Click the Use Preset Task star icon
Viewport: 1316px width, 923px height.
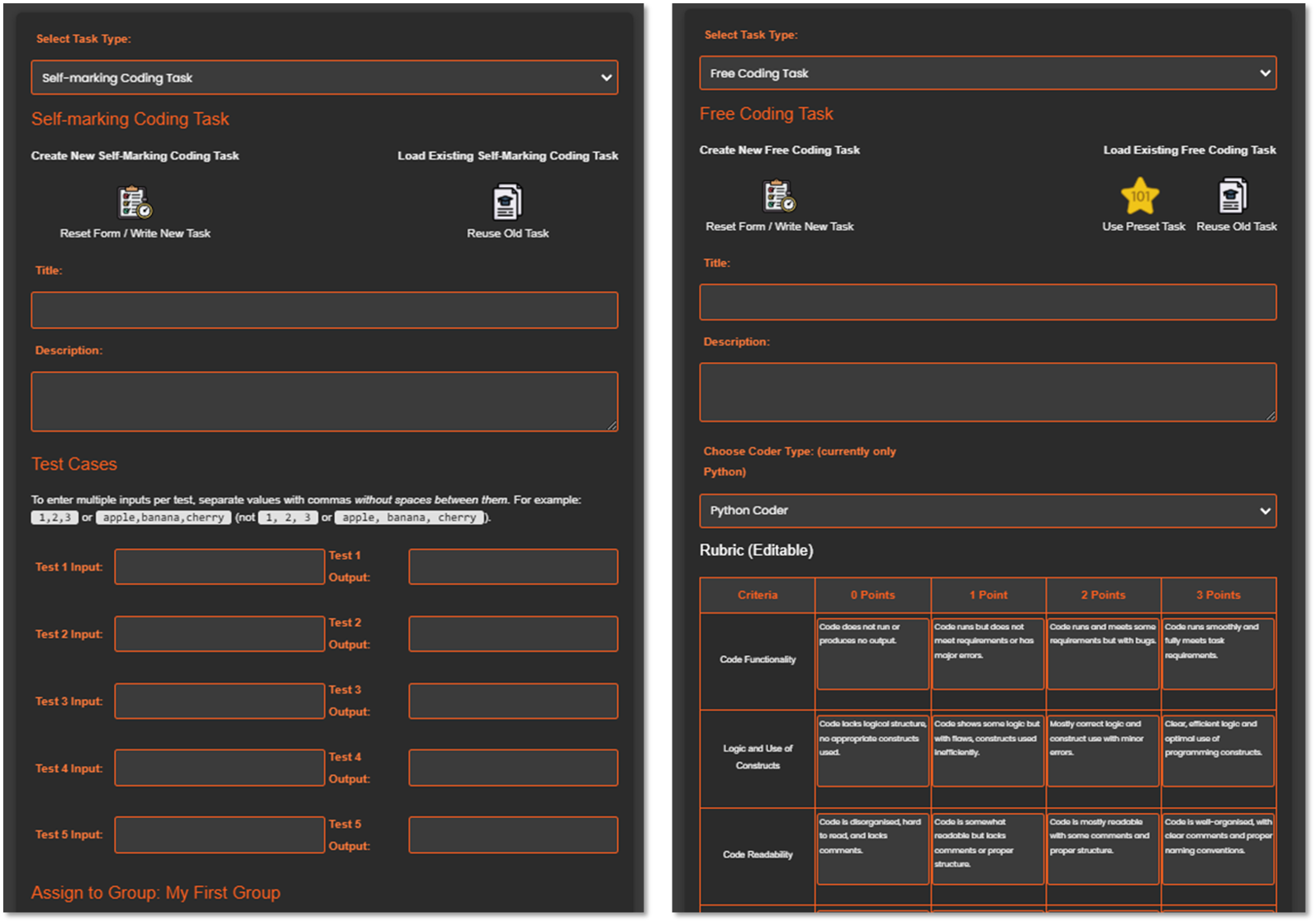tap(1140, 197)
